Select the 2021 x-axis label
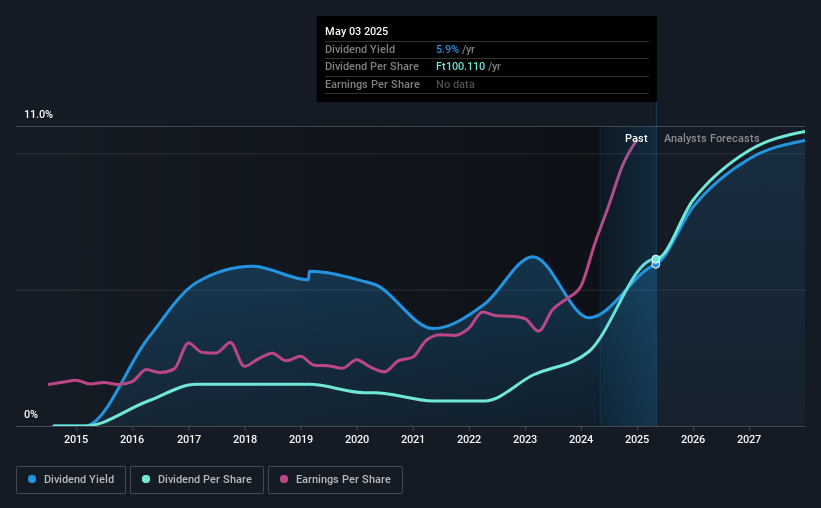The height and width of the screenshot is (508, 821). coord(413,439)
